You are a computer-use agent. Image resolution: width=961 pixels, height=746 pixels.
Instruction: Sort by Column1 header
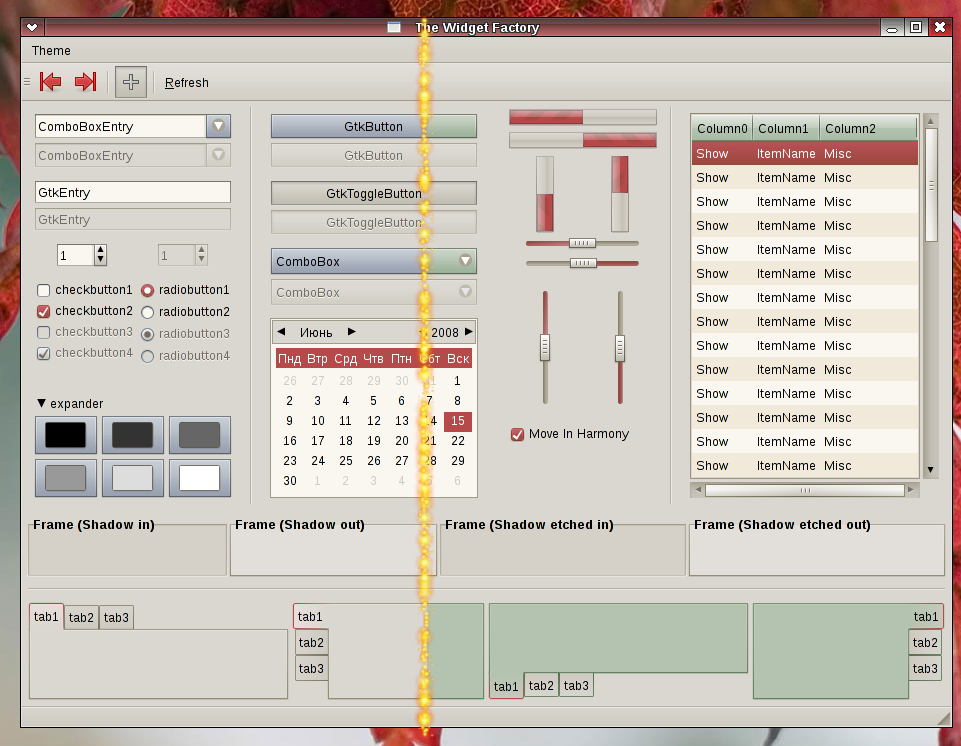(786, 128)
